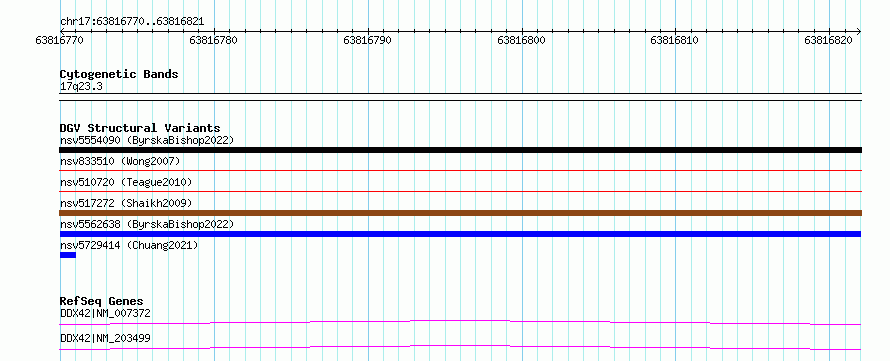Click ruler coordinate 63816820
Viewport: 890px width, 361px height.
click(x=828, y=40)
